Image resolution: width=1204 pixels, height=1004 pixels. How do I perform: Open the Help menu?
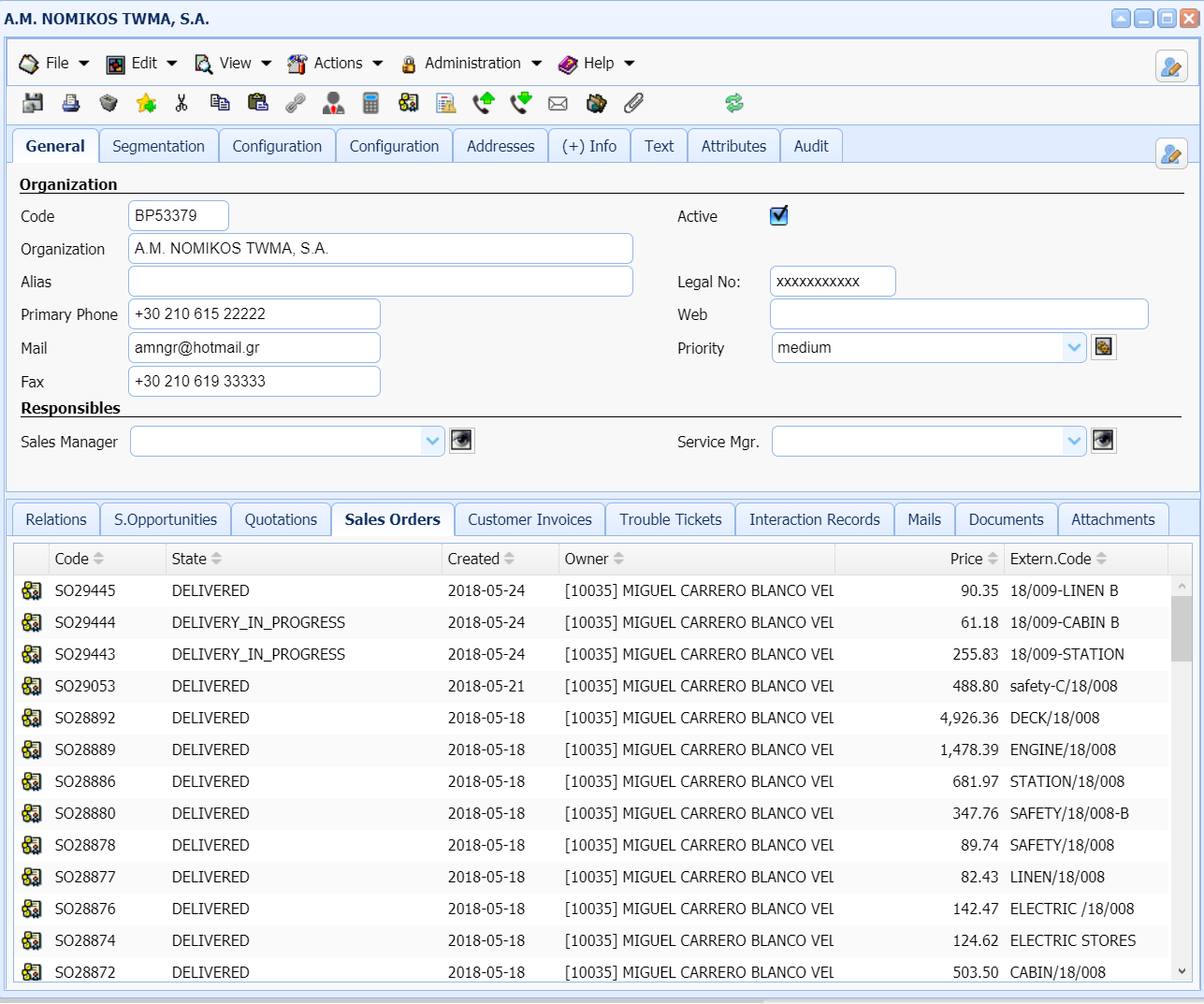pyautogui.click(x=597, y=64)
